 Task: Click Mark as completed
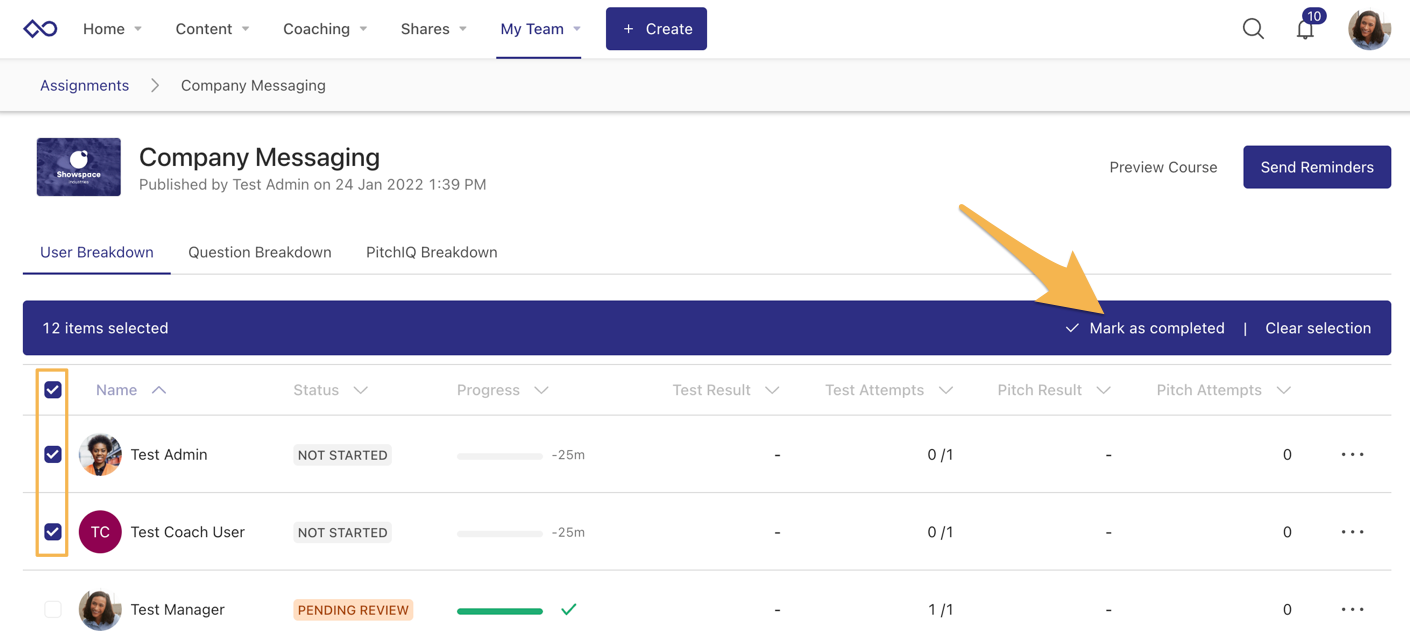(x=1145, y=328)
